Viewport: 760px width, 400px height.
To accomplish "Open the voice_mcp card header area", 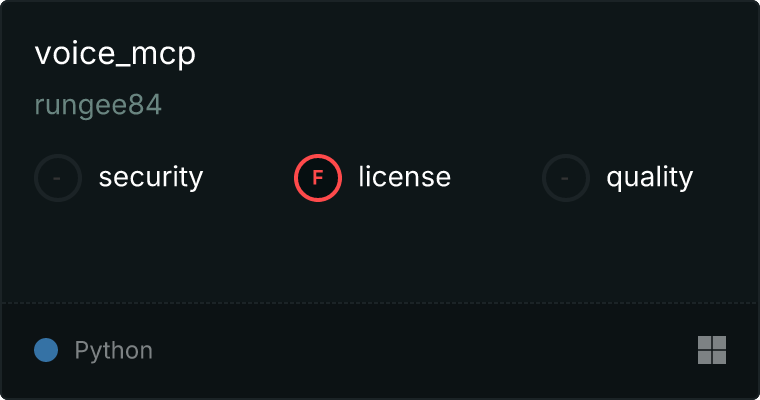I will (x=380, y=78).
